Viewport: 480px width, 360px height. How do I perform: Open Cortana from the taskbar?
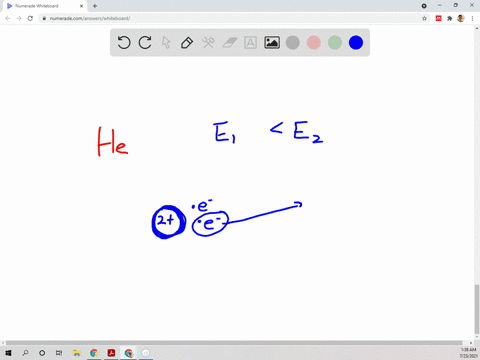pyautogui.click(x=42, y=353)
